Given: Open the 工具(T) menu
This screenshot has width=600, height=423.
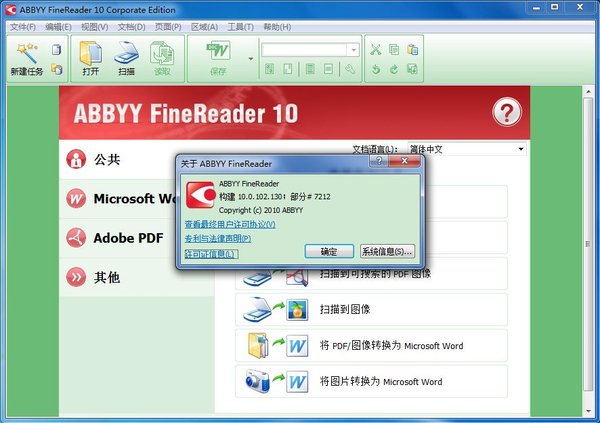Looking at the screenshot, I should pos(241,27).
